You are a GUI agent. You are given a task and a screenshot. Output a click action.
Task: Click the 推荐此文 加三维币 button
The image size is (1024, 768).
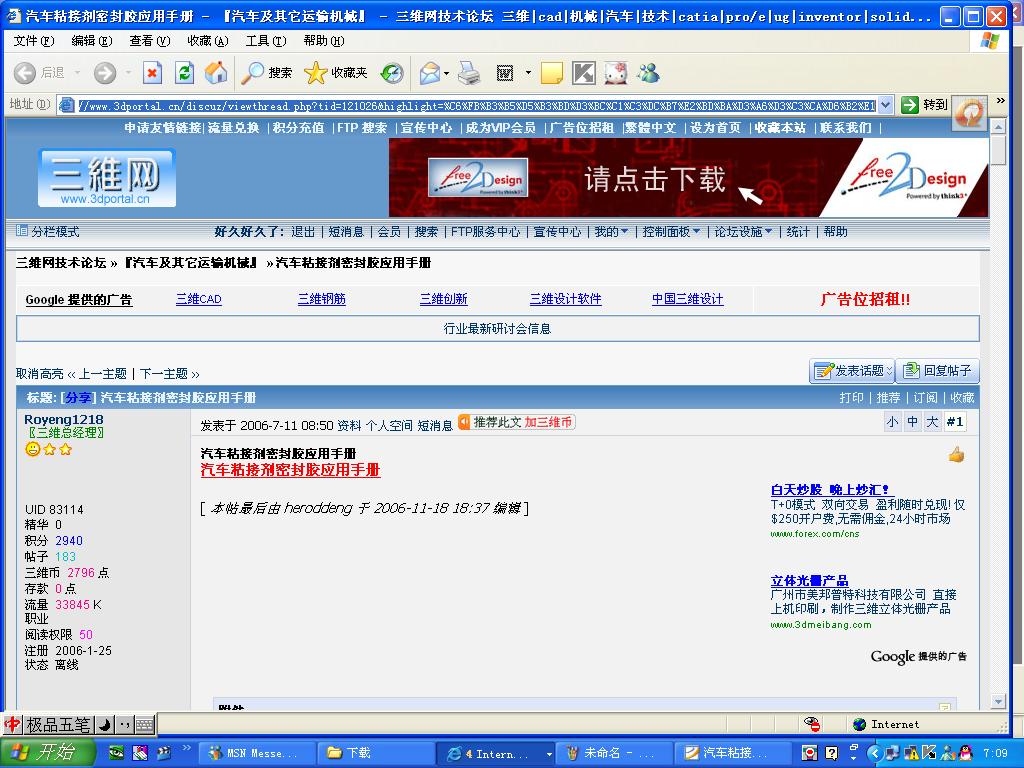[517, 423]
